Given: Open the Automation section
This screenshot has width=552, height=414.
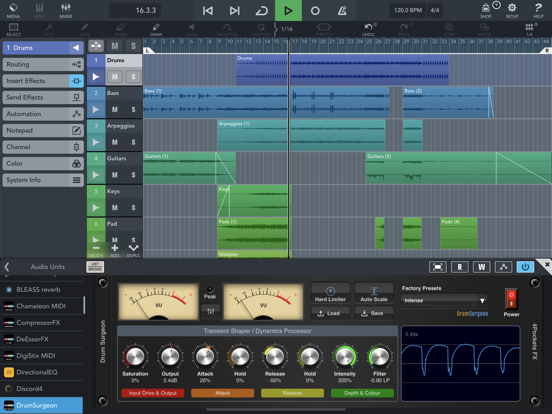Looking at the screenshot, I should coord(43,114).
